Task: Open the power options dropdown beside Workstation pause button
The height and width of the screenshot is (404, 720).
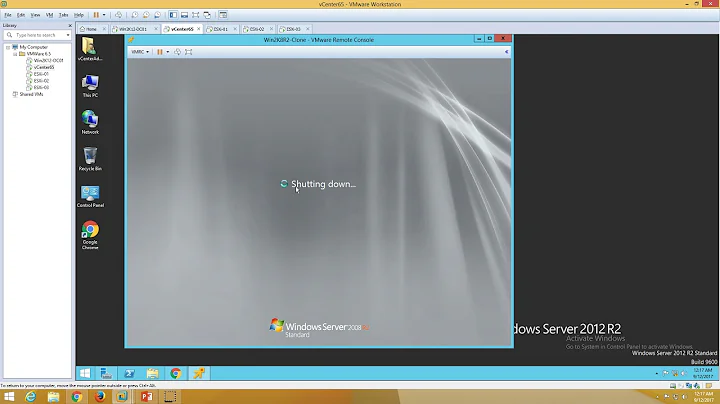Action: point(104,15)
